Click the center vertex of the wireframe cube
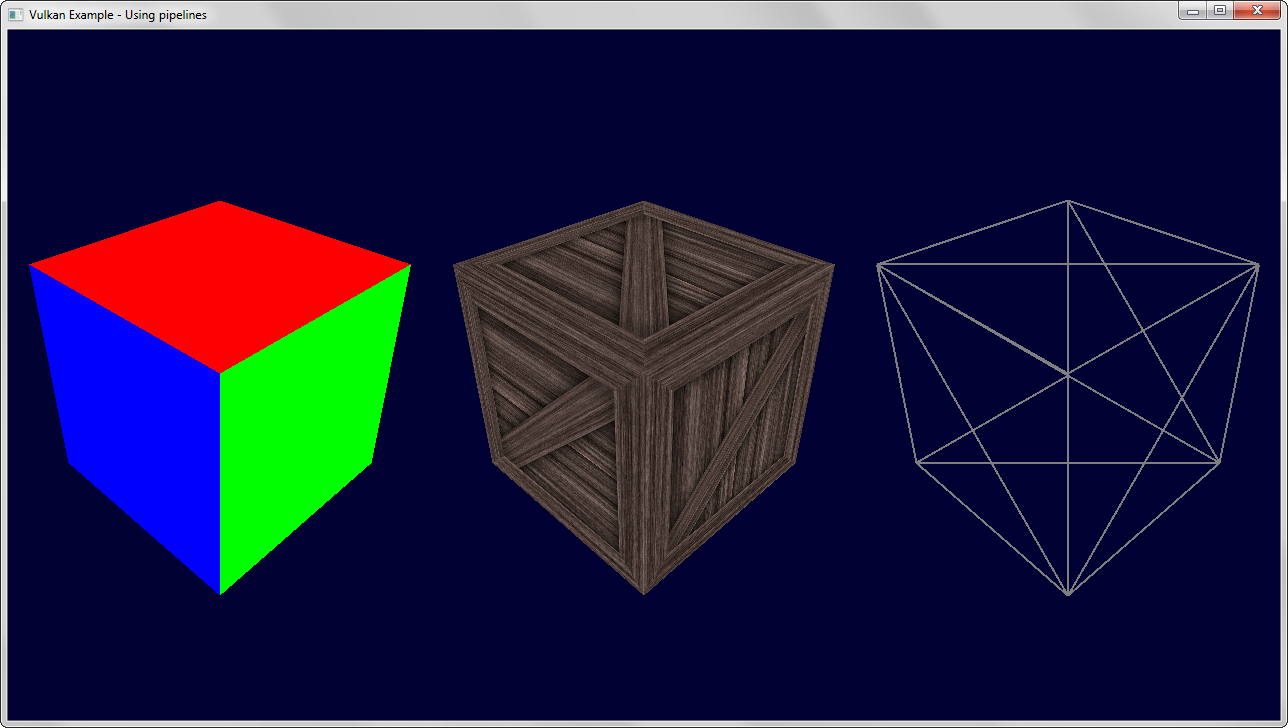The image size is (1288, 728). pyautogui.click(x=1068, y=375)
